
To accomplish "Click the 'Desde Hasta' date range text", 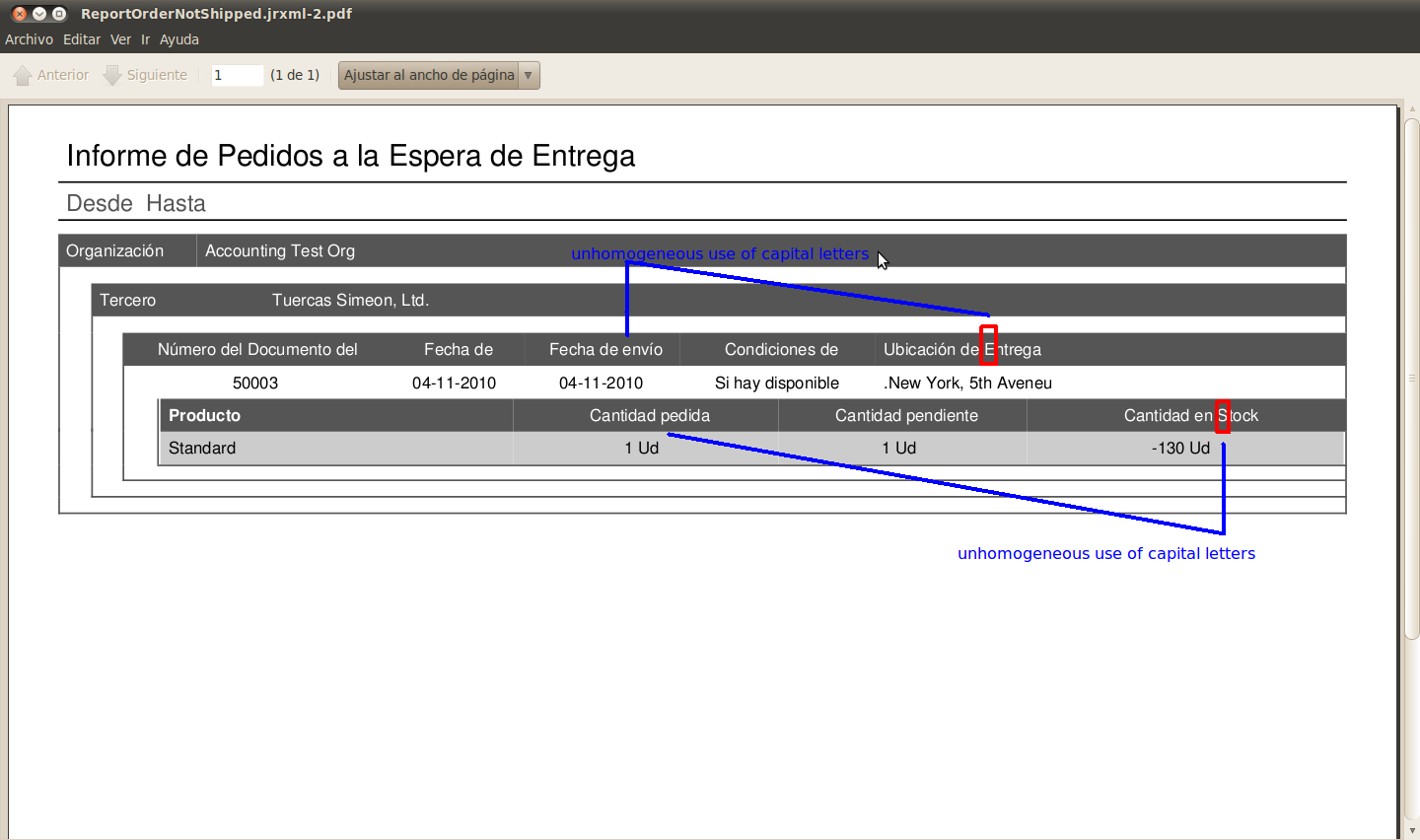I will [136, 203].
